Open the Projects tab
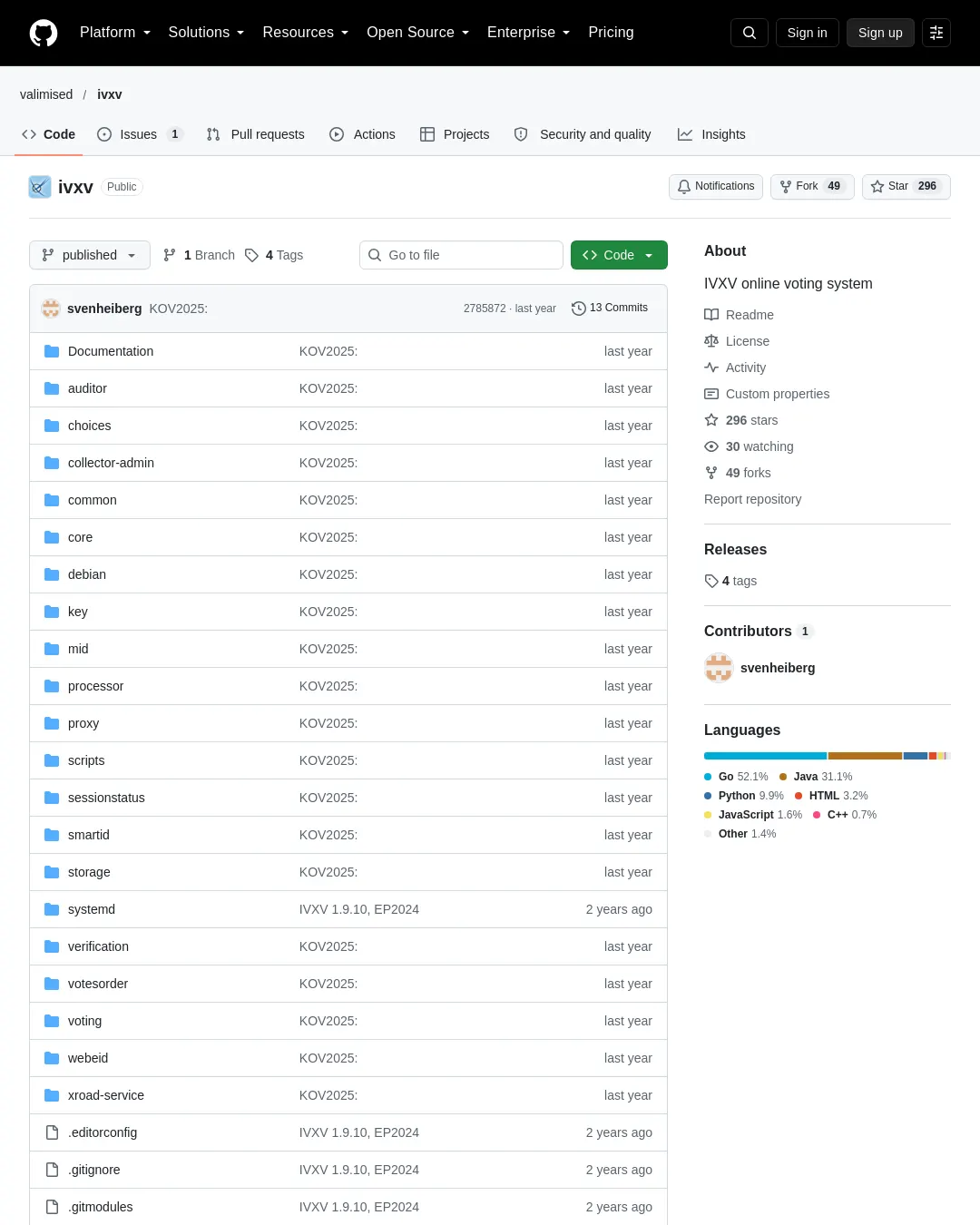Image resolution: width=980 pixels, height=1225 pixels. coord(455,134)
